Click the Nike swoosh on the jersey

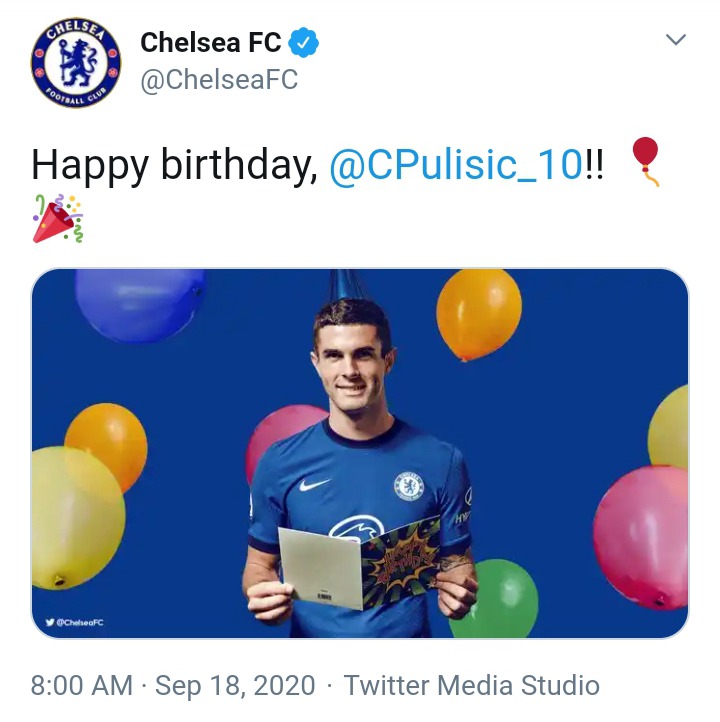coord(314,487)
